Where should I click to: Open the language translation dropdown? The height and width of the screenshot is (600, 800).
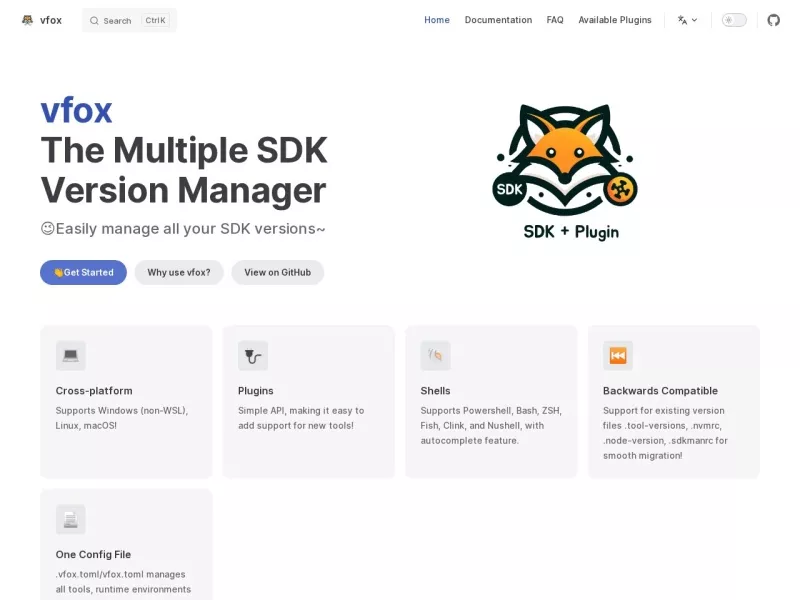coord(687,20)
